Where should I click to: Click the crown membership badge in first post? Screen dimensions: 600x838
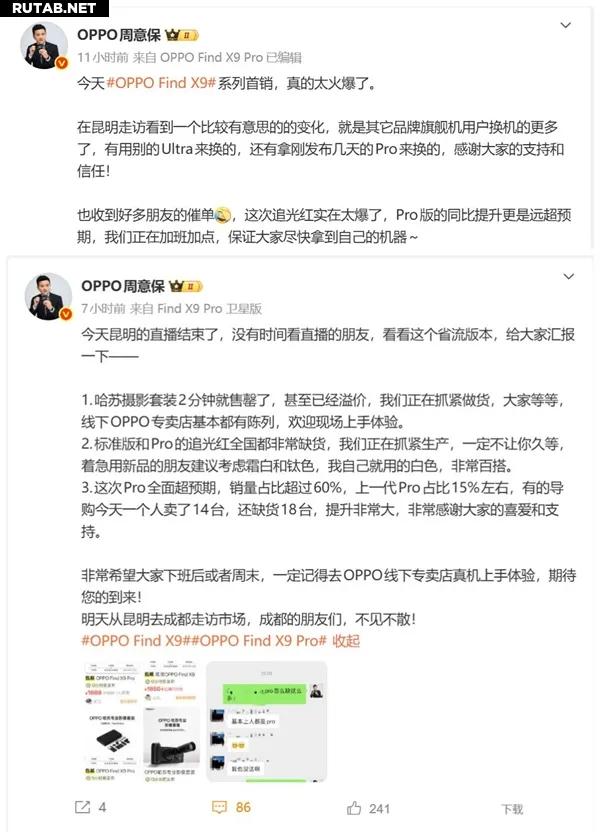182,35
